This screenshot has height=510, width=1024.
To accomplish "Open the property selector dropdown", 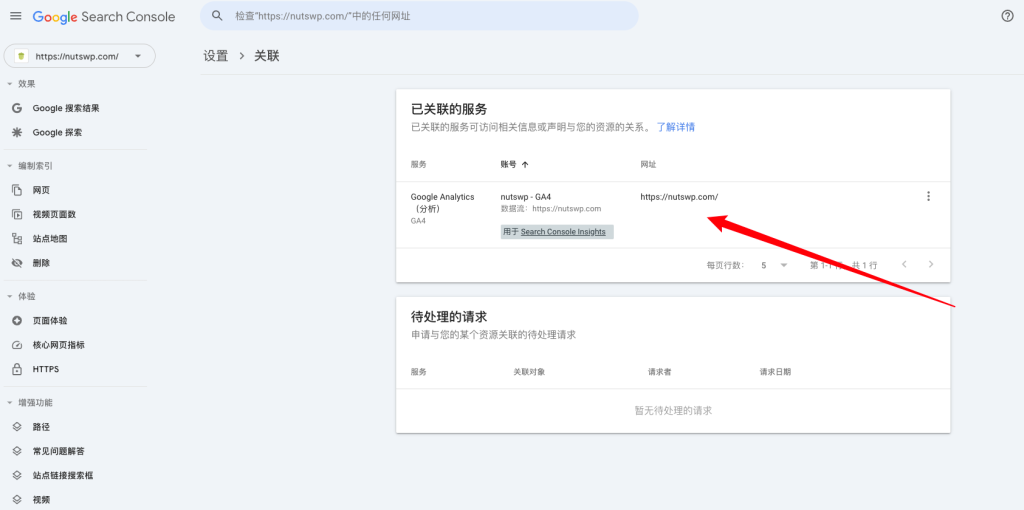I will [80, 56].
